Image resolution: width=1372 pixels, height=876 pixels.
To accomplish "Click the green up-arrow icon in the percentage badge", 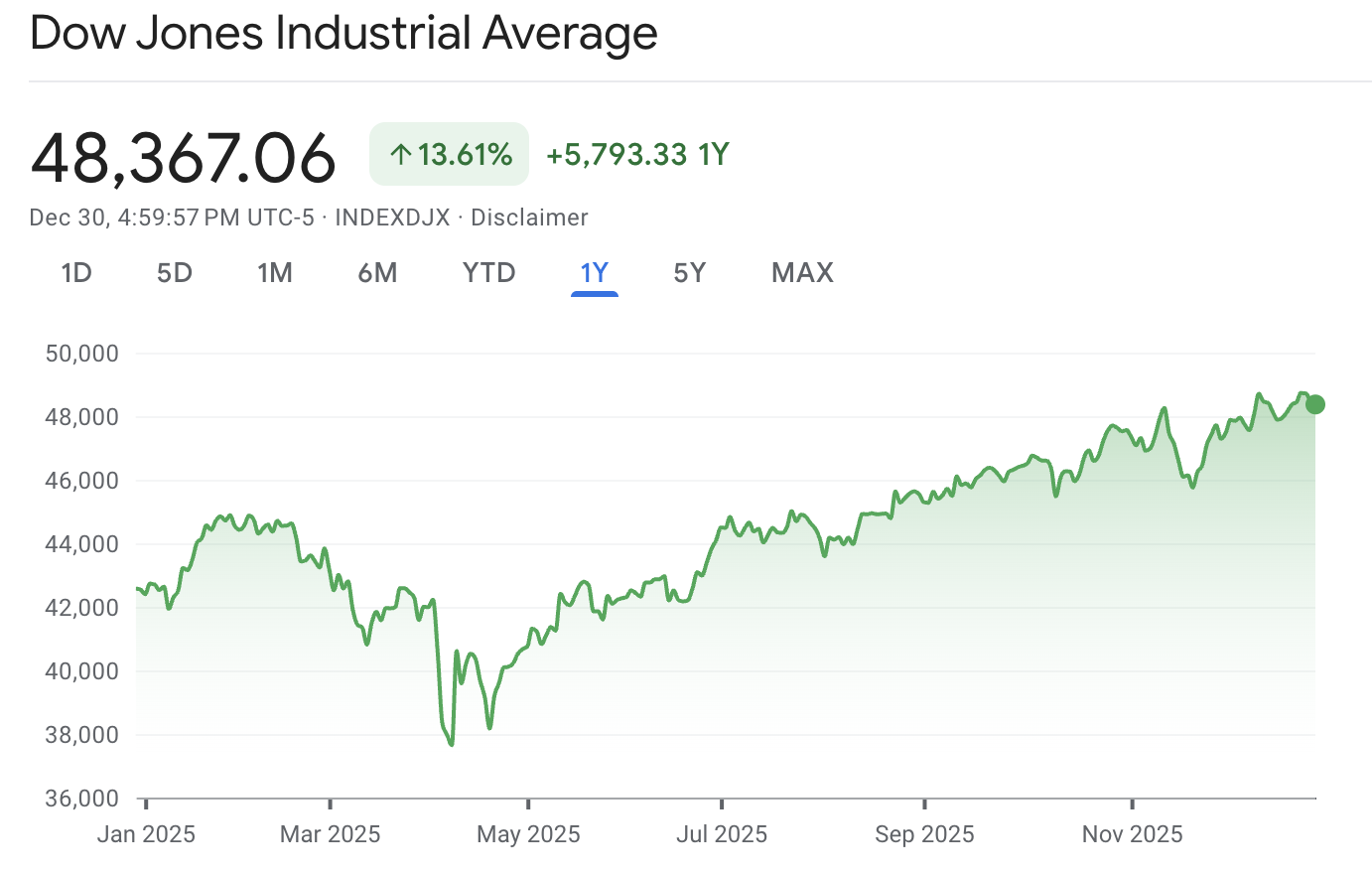I will click(400, 154).
